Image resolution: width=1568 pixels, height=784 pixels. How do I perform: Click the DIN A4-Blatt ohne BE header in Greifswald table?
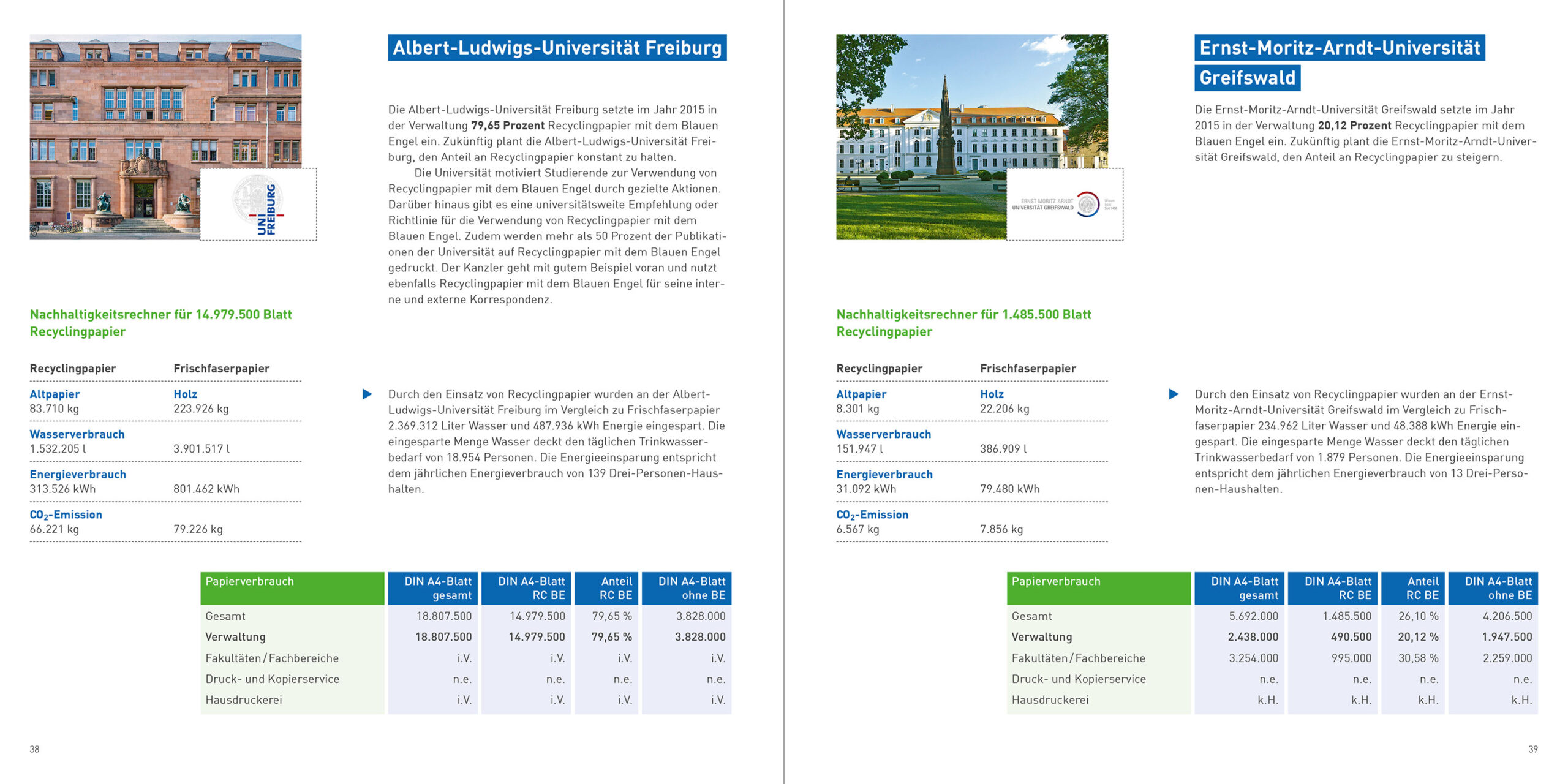pyautogui.click(x=1493, y=588)
